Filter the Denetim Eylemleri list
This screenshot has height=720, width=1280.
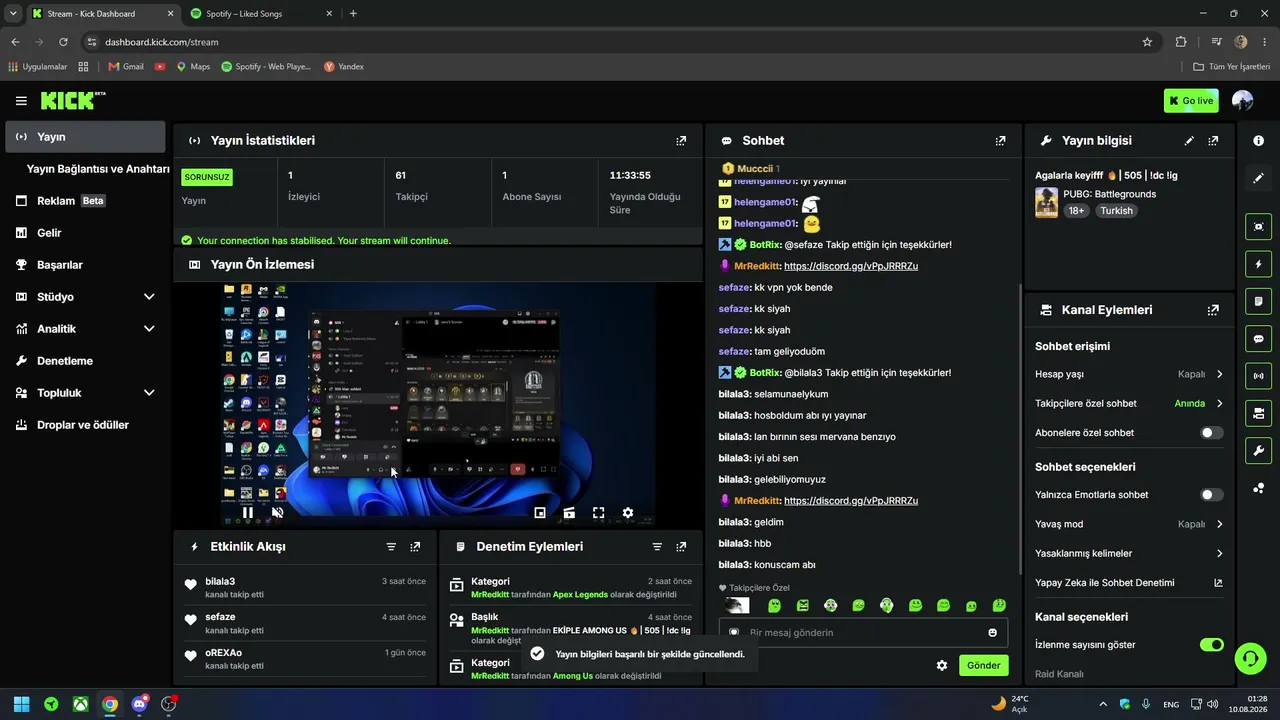(x=657, y=547)
